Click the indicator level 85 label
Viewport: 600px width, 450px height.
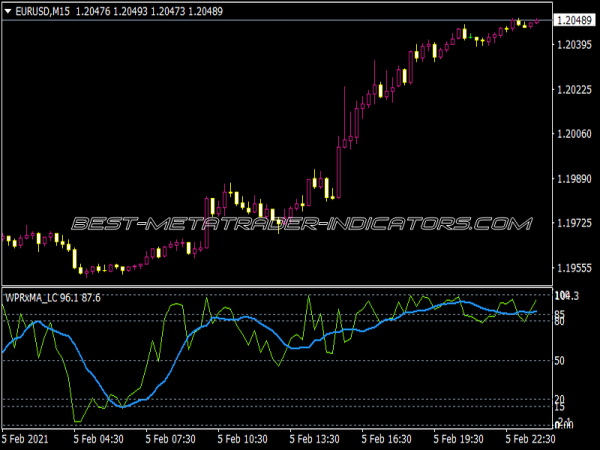pyautogui.click(x=561, y=313)
